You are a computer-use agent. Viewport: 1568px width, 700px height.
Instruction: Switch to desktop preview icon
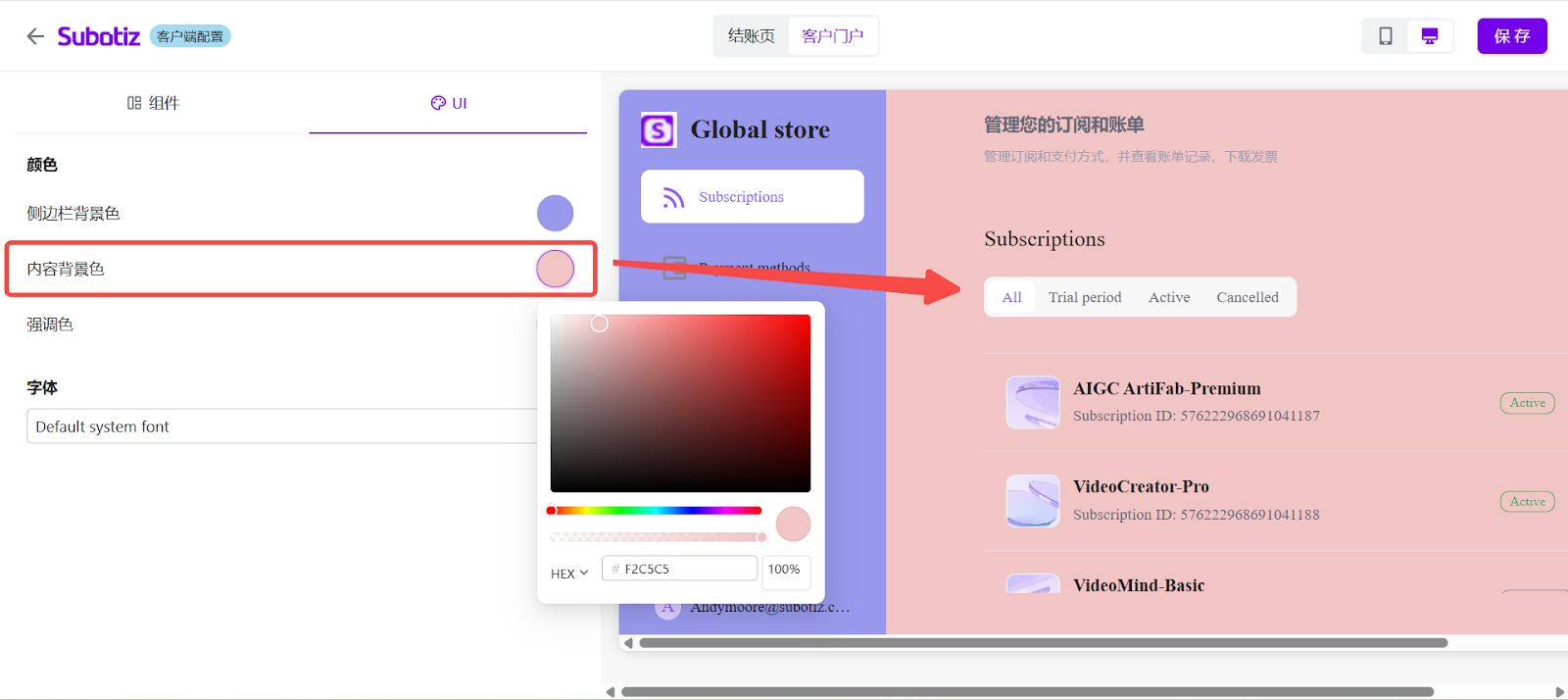(x=1430, y=36)
